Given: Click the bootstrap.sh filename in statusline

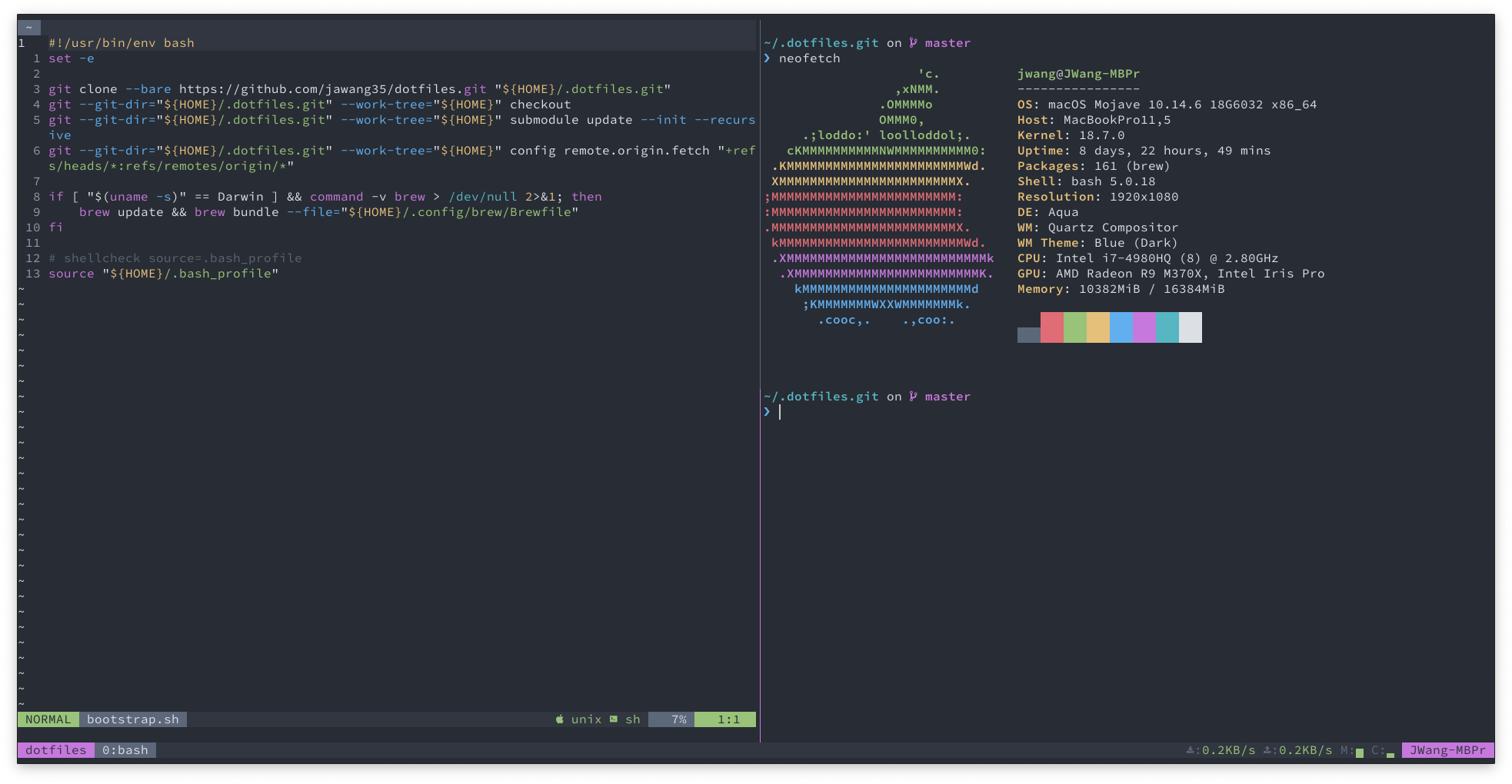Looking at the screenshot, I should pyautogui.click(x=133, y=719).
